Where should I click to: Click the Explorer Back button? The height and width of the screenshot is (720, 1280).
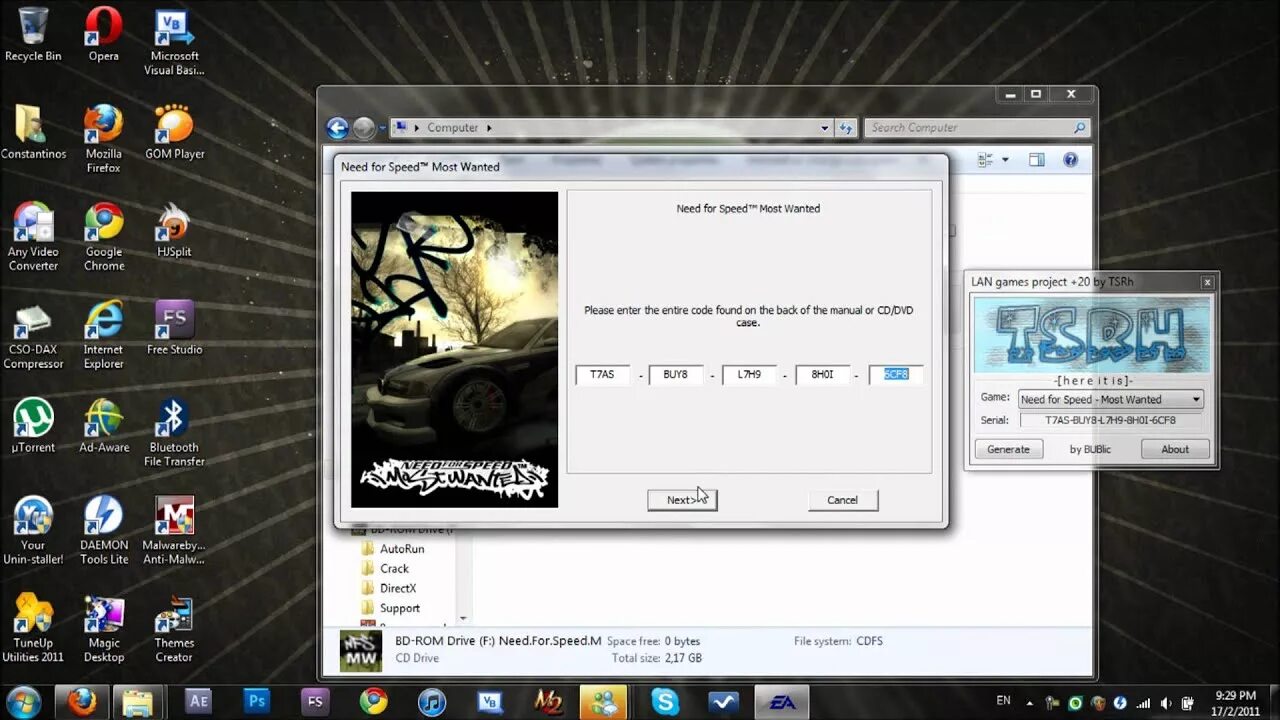338,128
